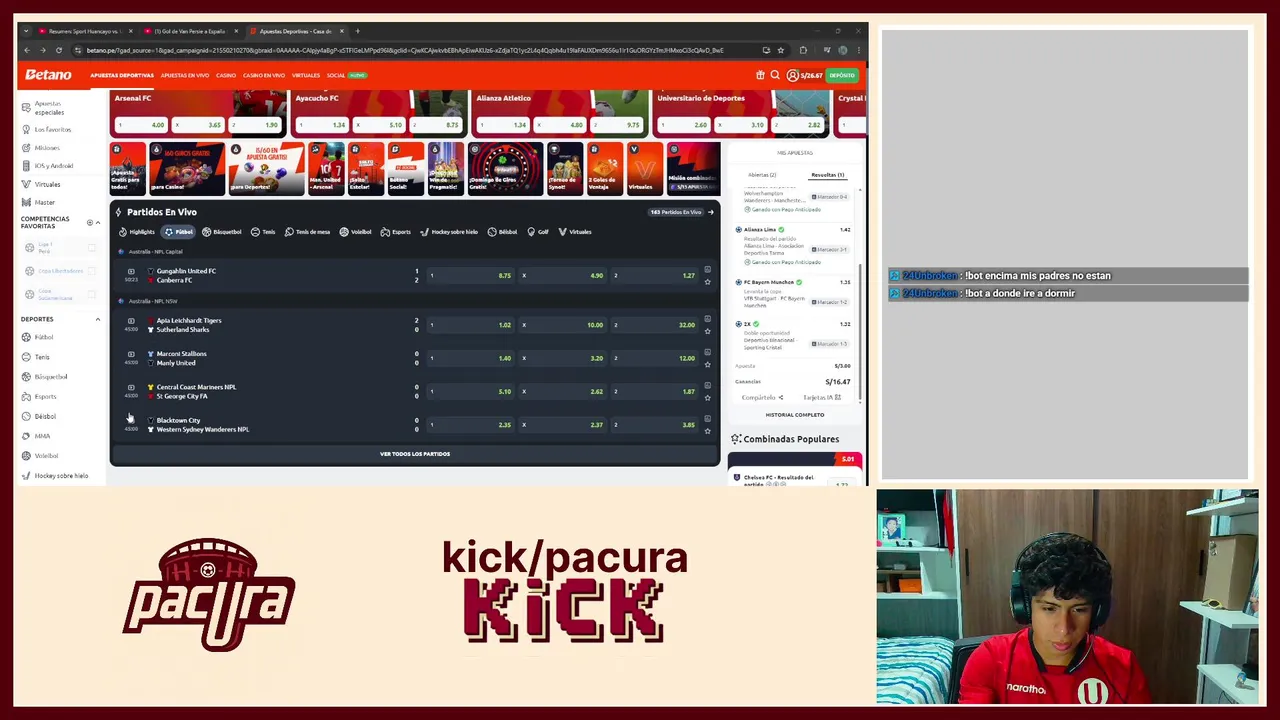
Task: Toggle the Copa Sudamericana checkbox
Action: coord(91,294)
